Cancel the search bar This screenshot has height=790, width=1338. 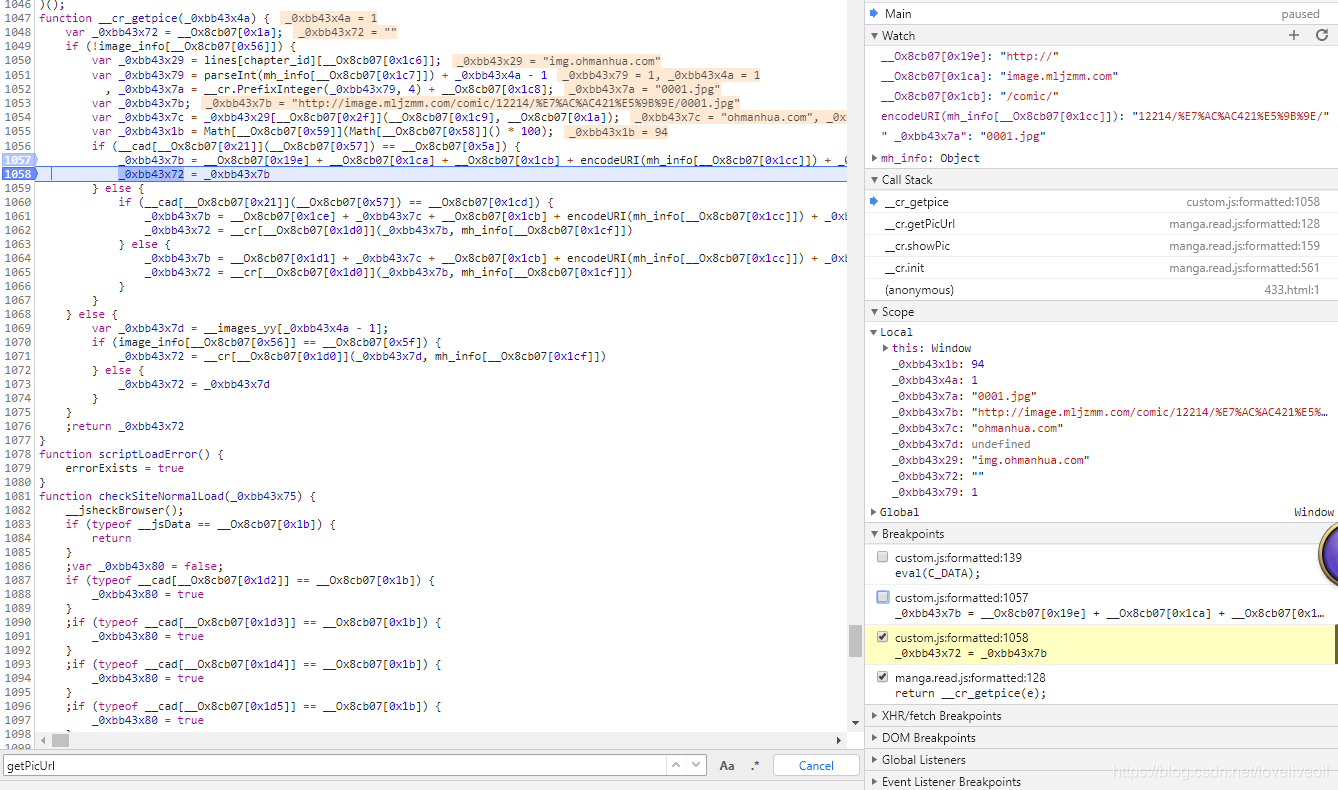click(x=816, y=766)
